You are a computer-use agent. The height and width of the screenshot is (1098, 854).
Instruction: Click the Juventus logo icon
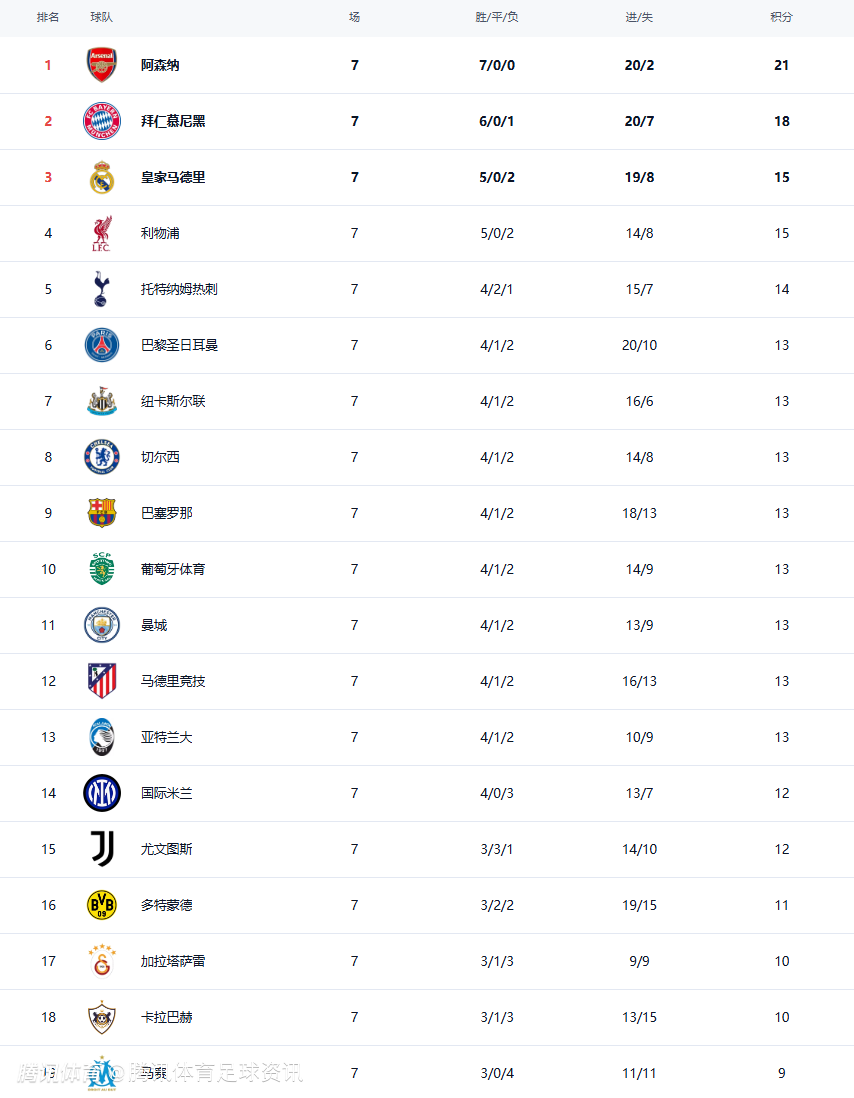point(101,849)
